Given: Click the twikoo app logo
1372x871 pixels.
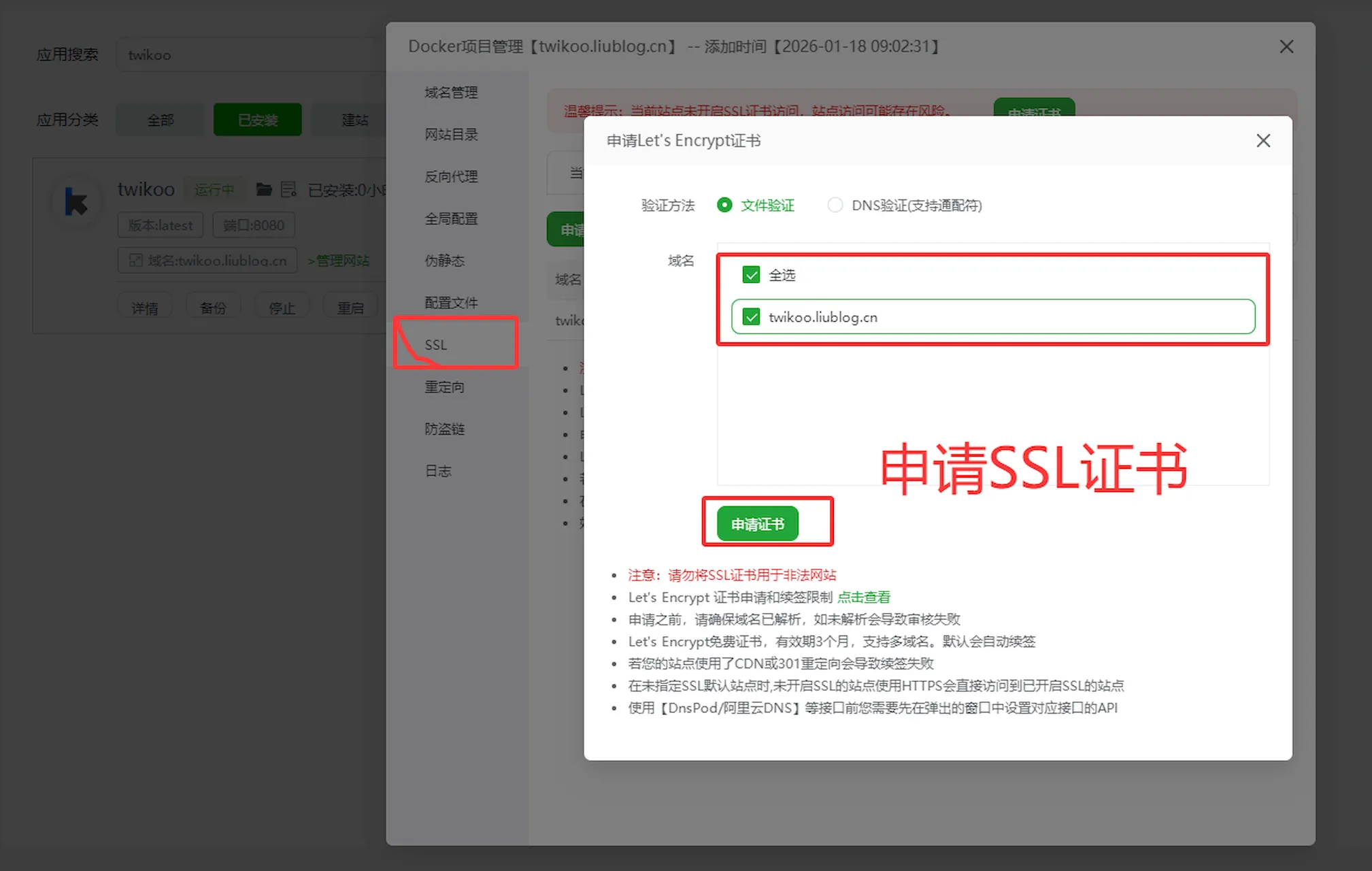Looking at the screenshot, I should [76, 201].
